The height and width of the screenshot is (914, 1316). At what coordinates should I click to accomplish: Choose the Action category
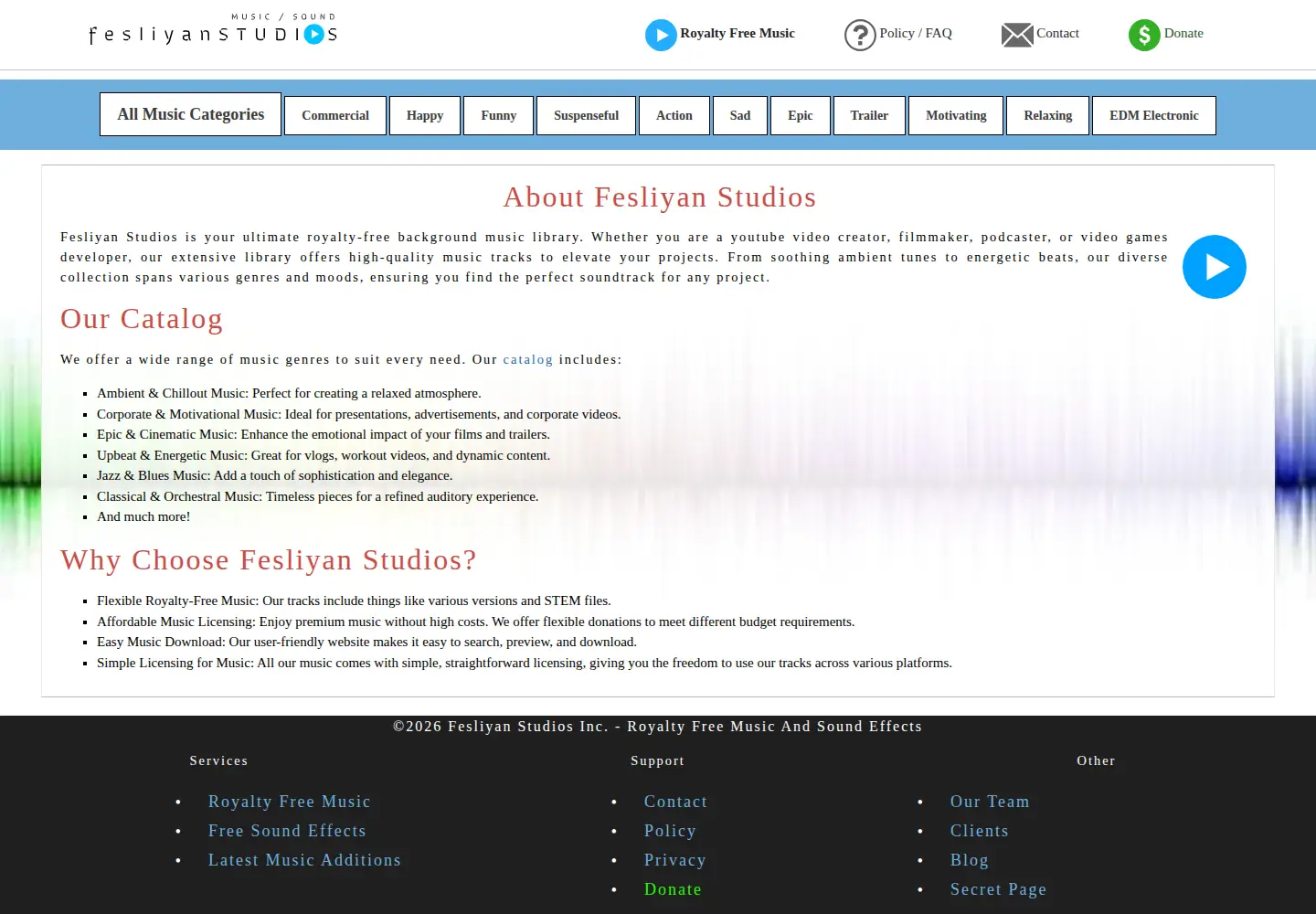click(x=674, y=115)
